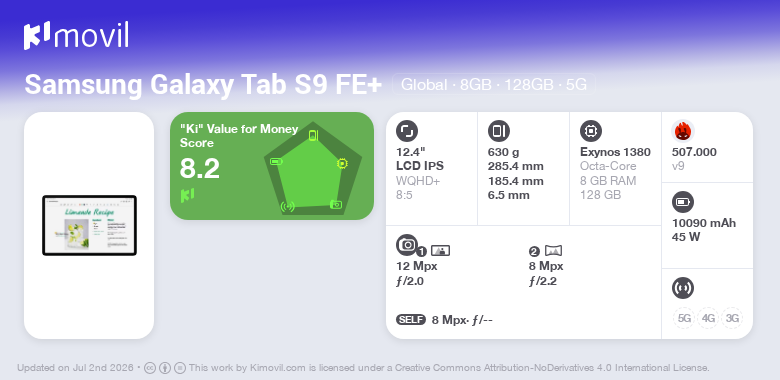The height and width of the screenshot is (380, 780).
Task: Click the Samsung Galaxy Tab S9 FE+ title
Action: (203, 85)
